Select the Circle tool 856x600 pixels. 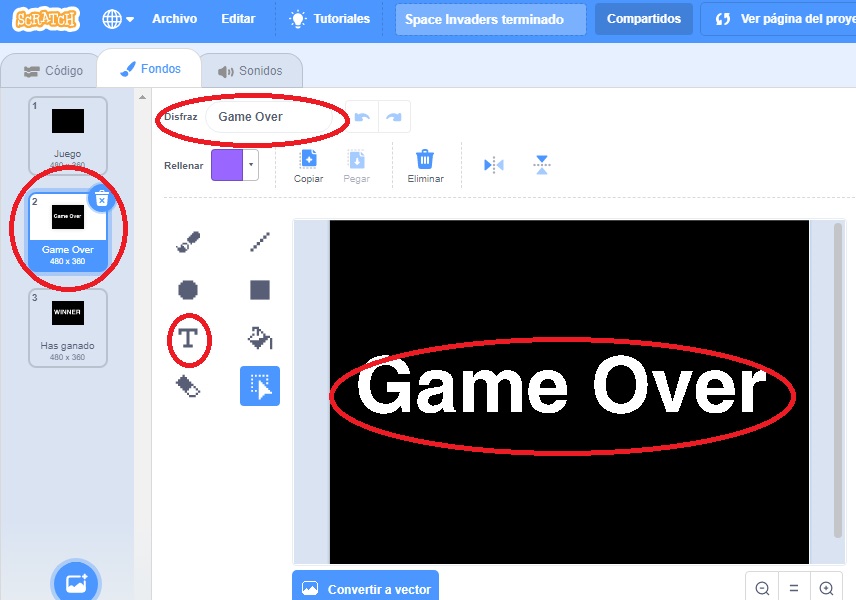[188, 290]
